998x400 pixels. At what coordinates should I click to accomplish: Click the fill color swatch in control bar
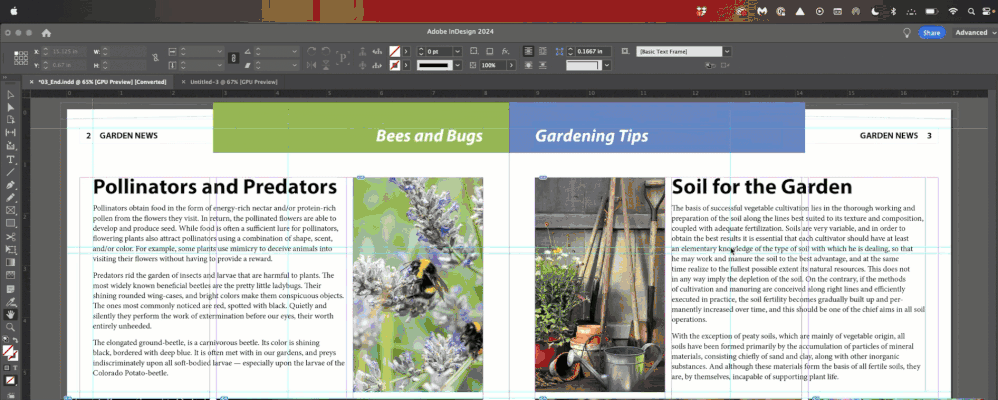[x=395, y=51]
